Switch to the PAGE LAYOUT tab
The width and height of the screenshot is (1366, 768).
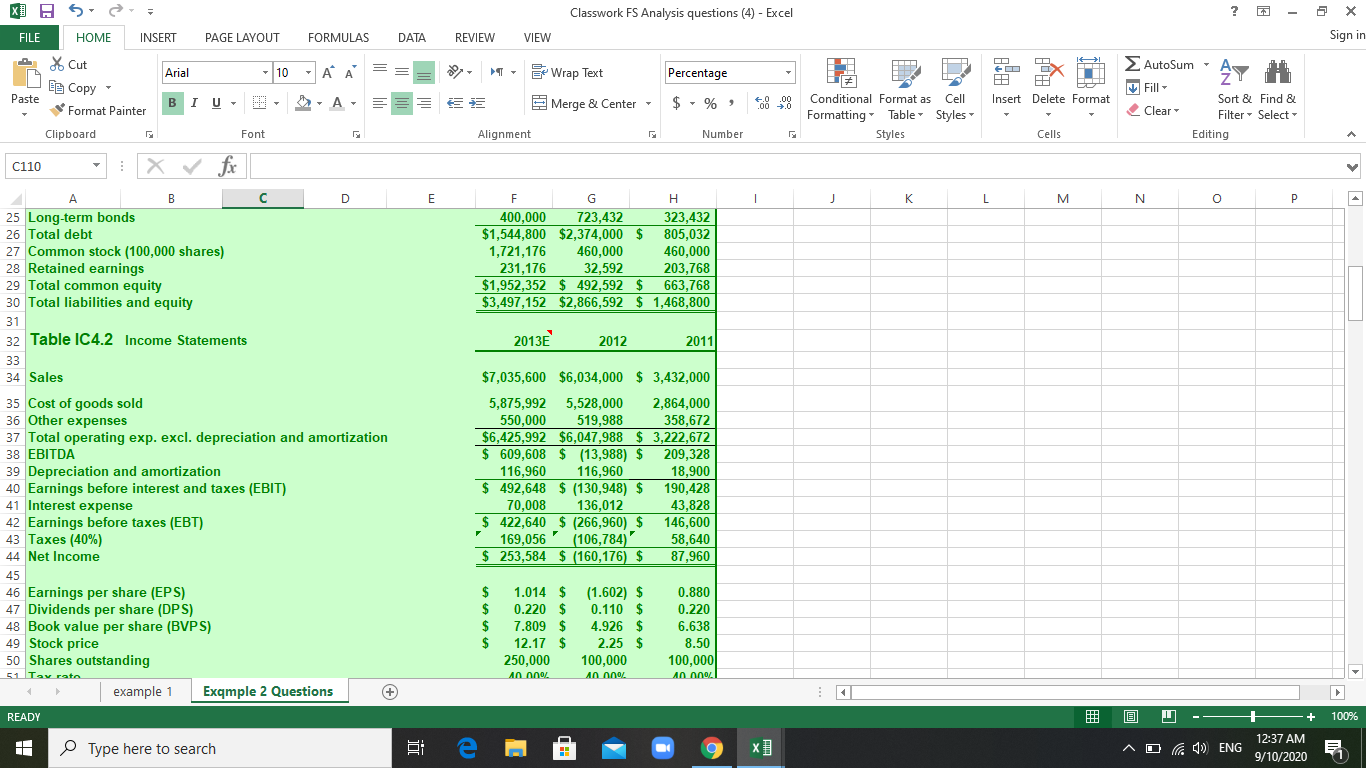pos(242,37)
